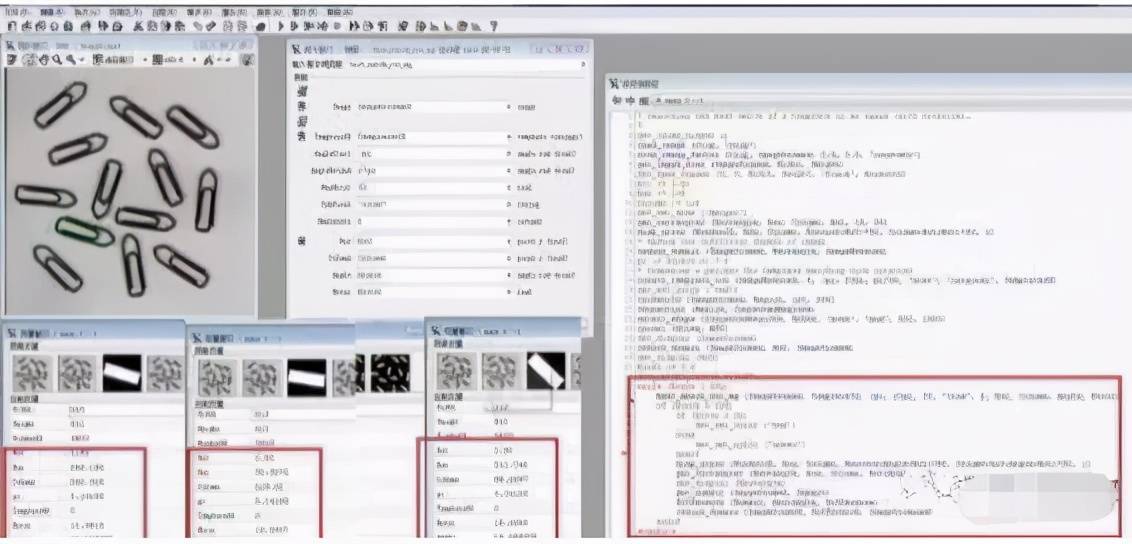Click the back arrow icon in the program window toolbar

pos(617,100)
